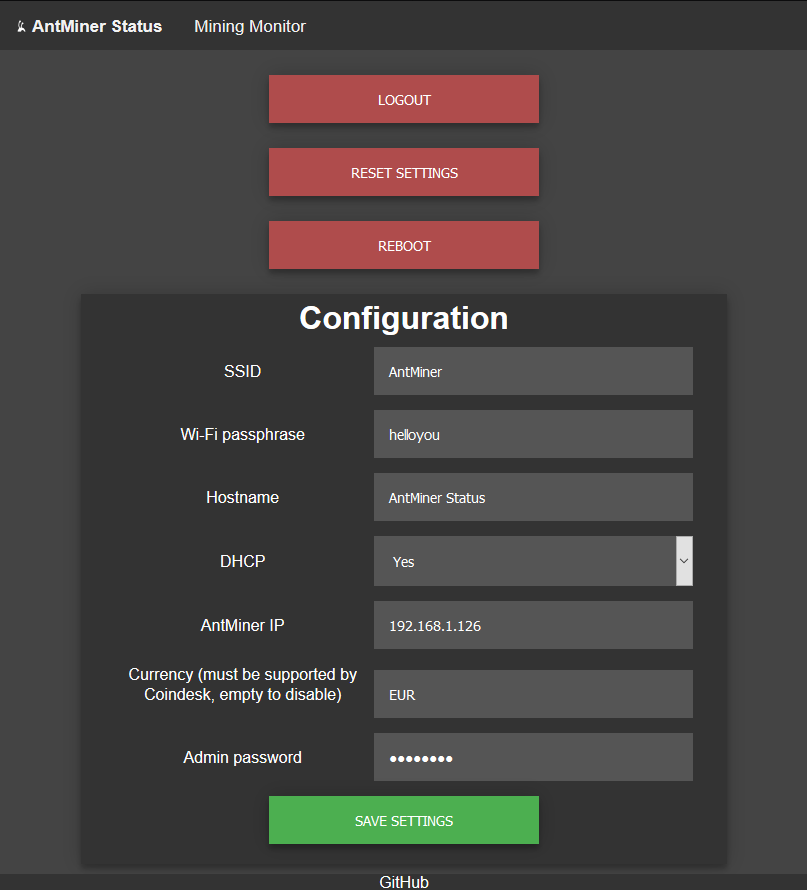807x890 pixels.
Task: Select the Admin password field
Action: (533, 757)
